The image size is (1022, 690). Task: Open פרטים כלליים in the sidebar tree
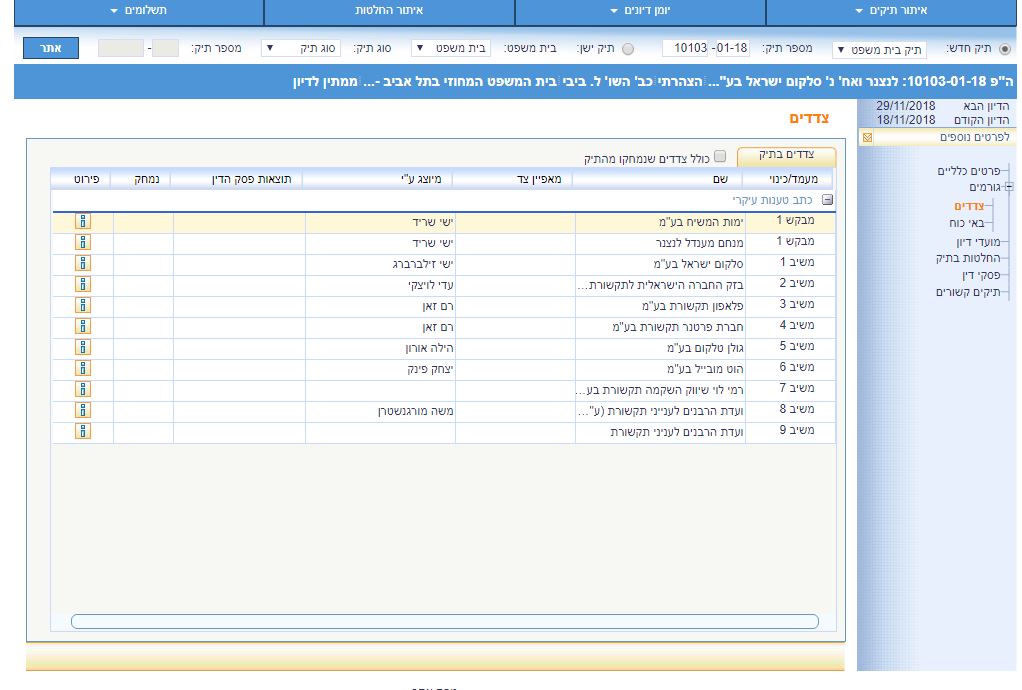point(969,171)
